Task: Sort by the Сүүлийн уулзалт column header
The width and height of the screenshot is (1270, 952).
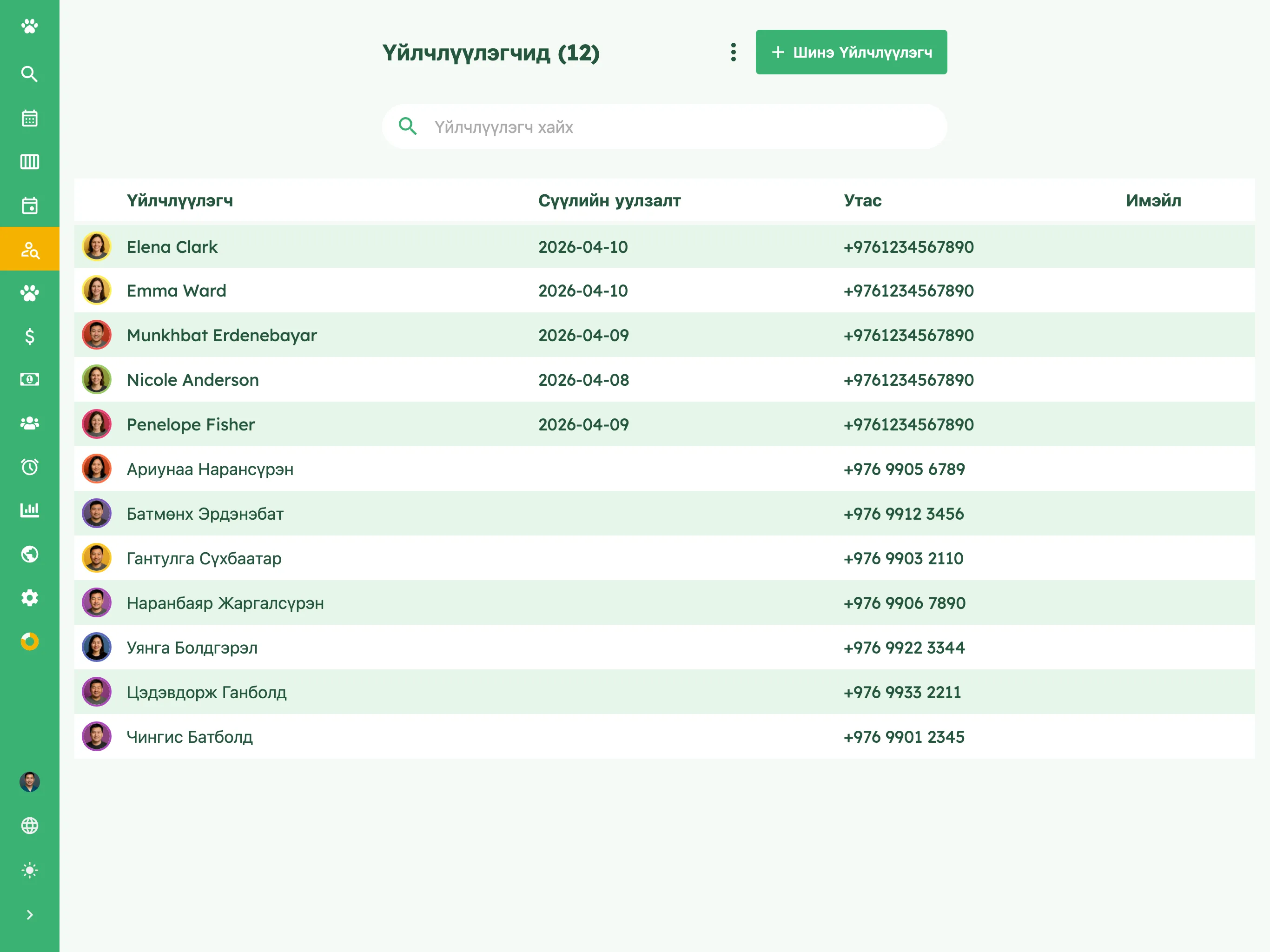Action: tap(609, 200)
